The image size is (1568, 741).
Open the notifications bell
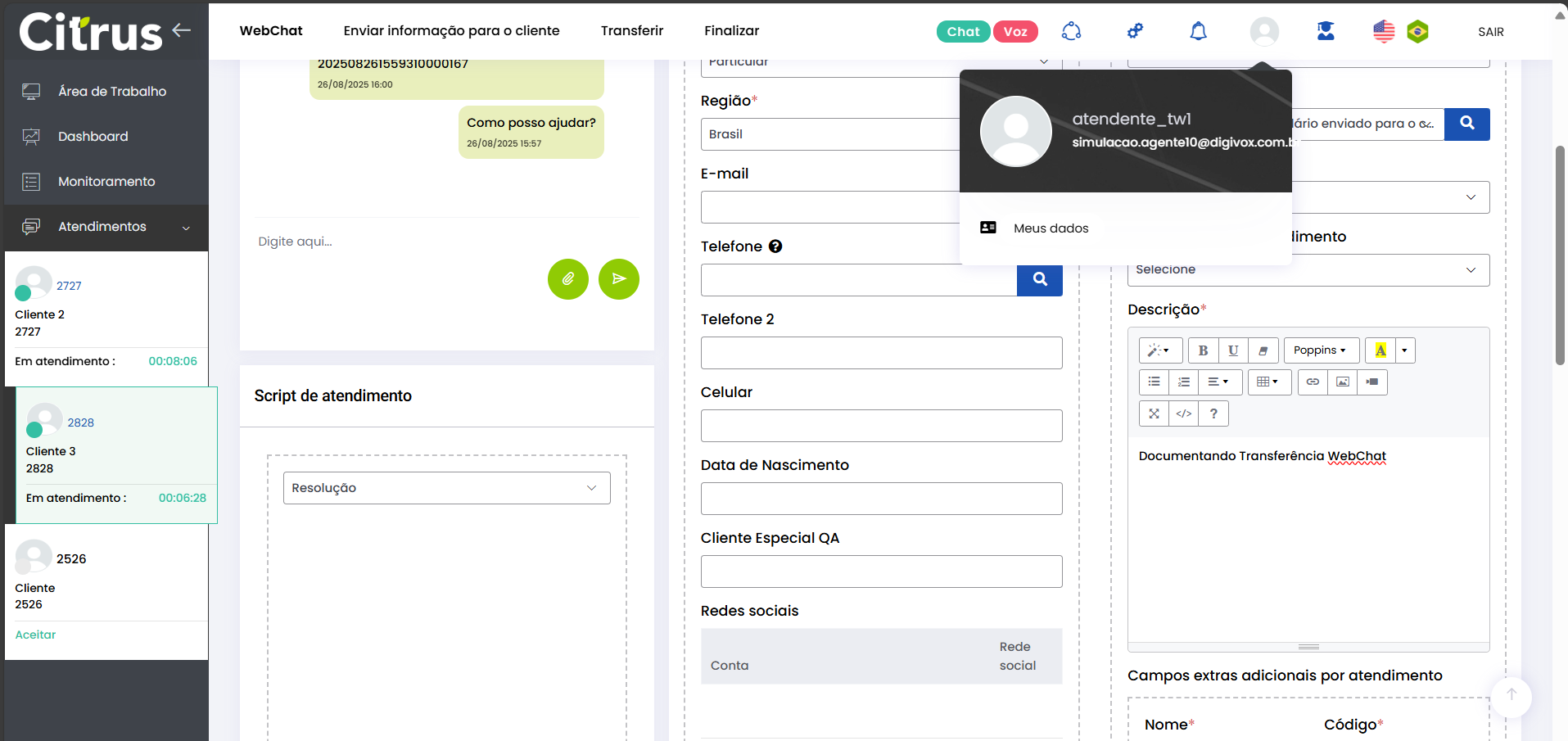1198,31
